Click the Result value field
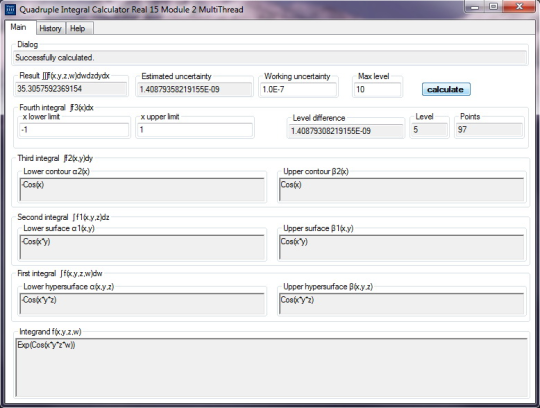This screenshot has width=540, height=408. (x=71, y=89)
